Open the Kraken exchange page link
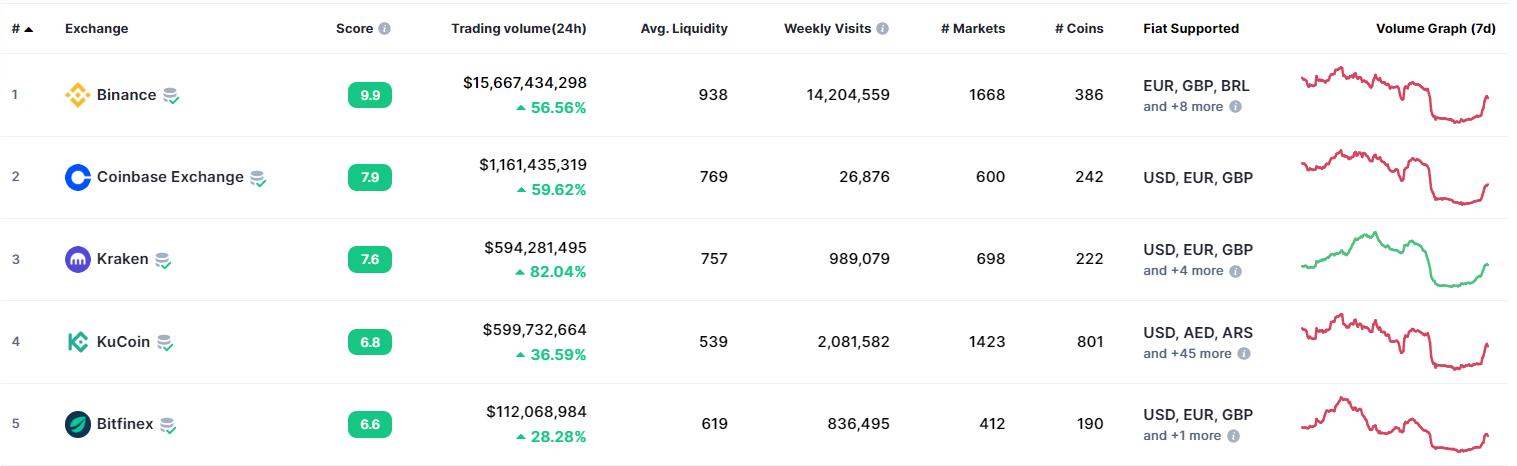1517x466 pixels. point(123,259)
